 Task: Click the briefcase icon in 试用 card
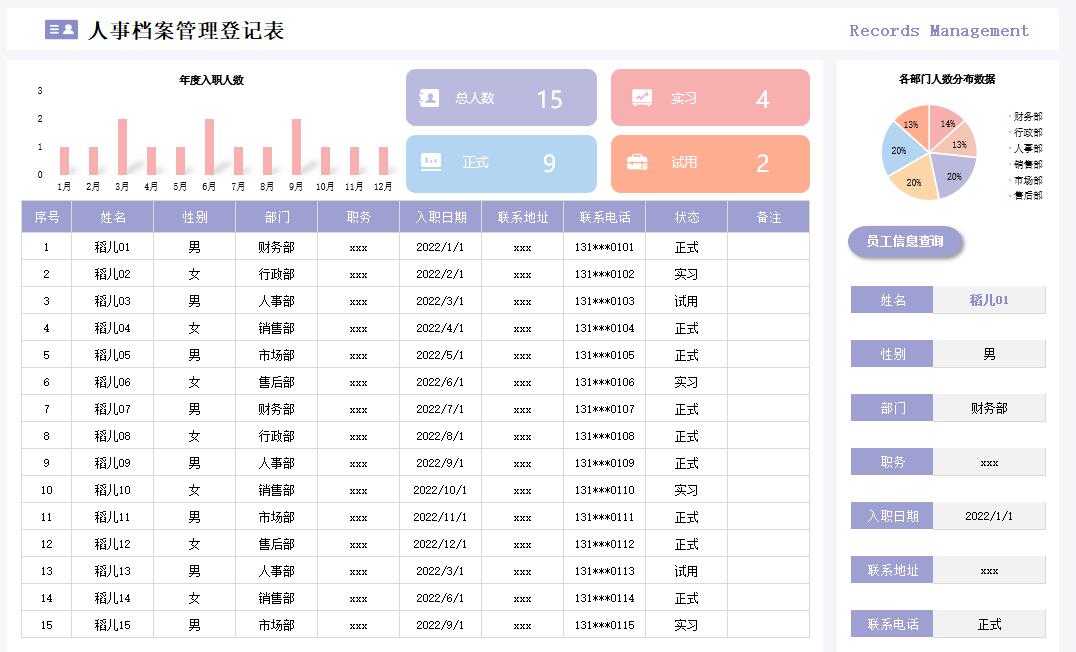point(637,162)
